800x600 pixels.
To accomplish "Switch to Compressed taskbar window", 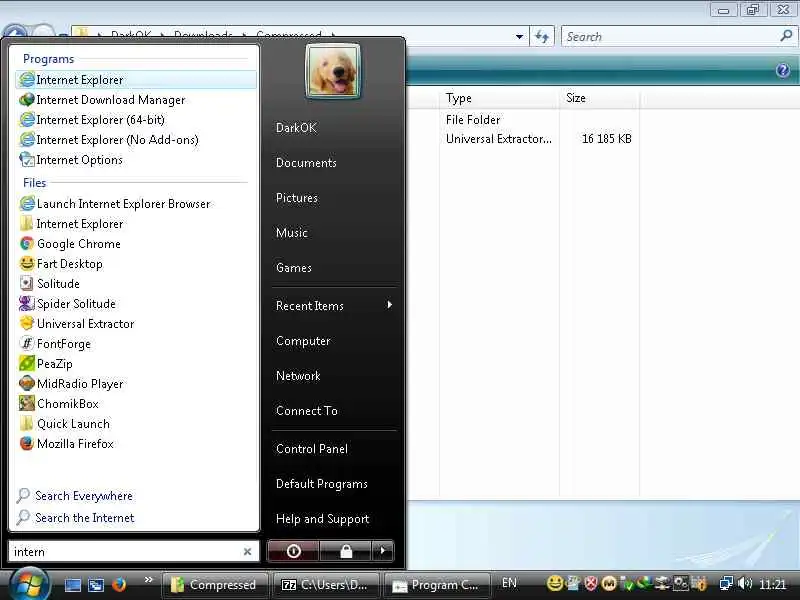I will click(x=215, y=585).
